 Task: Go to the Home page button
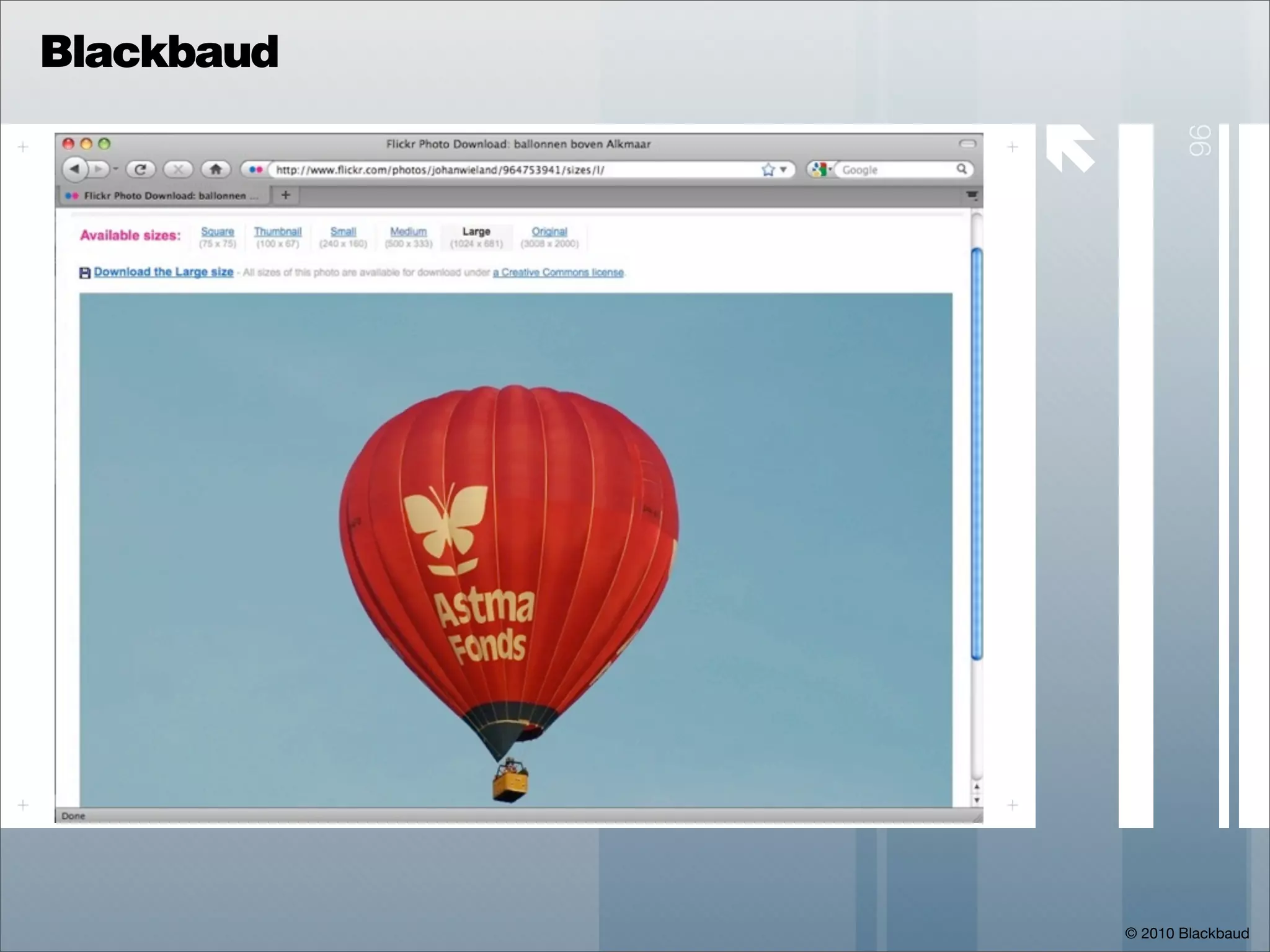click(216, 169)
